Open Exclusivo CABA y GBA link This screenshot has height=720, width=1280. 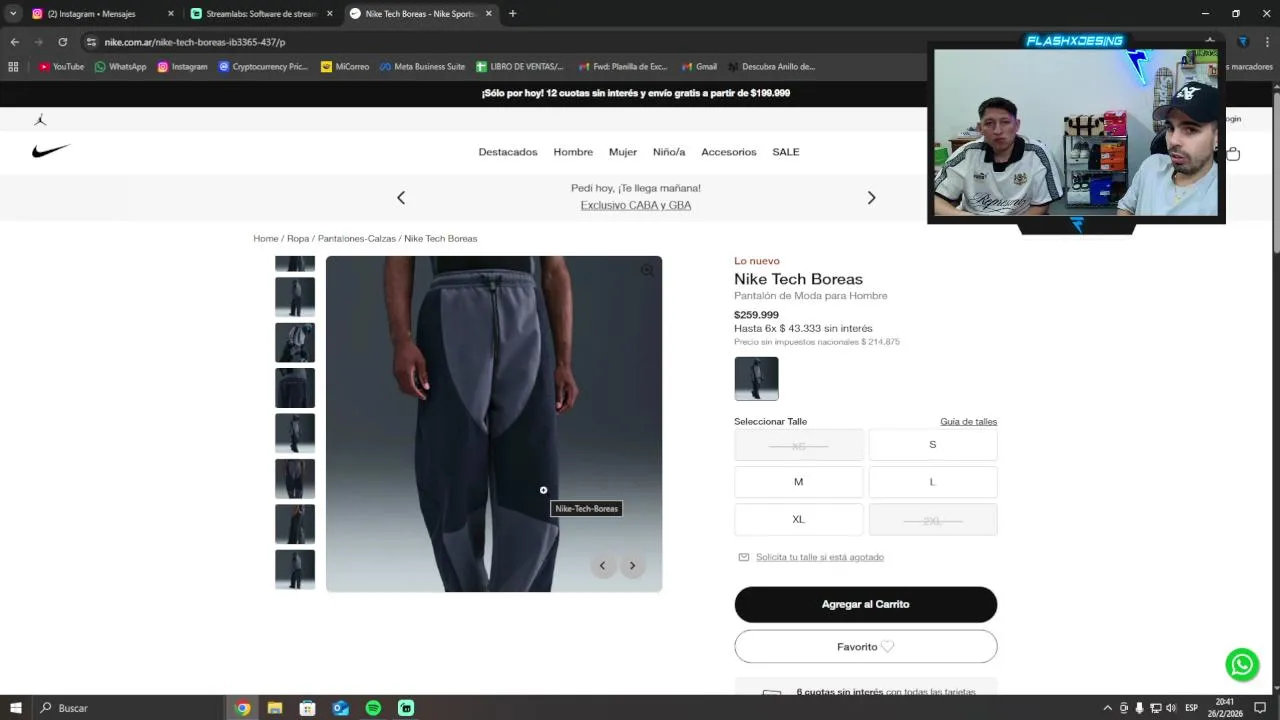click(636, 205)
